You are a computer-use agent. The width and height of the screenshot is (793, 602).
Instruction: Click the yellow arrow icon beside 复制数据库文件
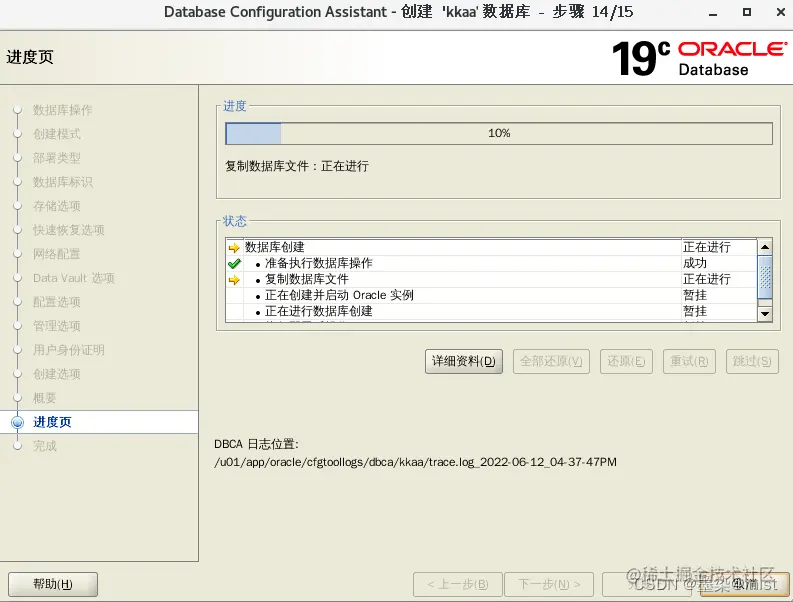click(234, 280)
